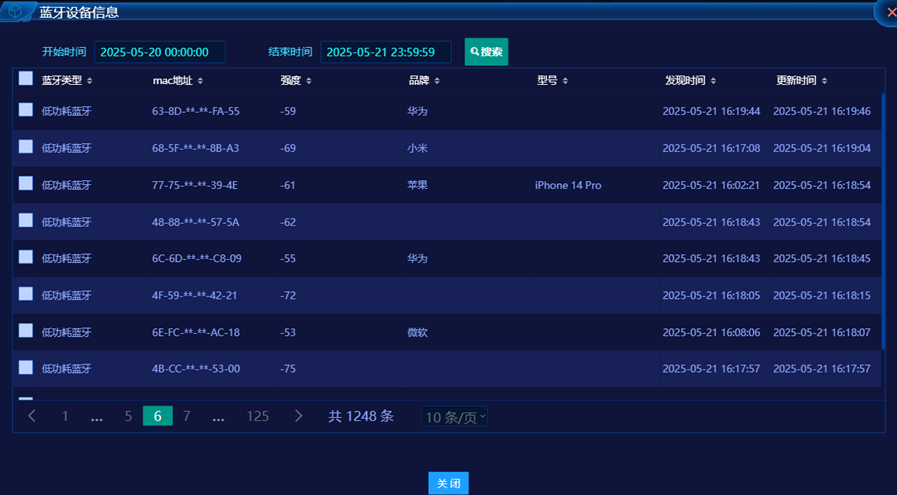Click mac address 6E-FC-**-**-AC-18
Screen dimensions: 897x495
pos(196,332)
